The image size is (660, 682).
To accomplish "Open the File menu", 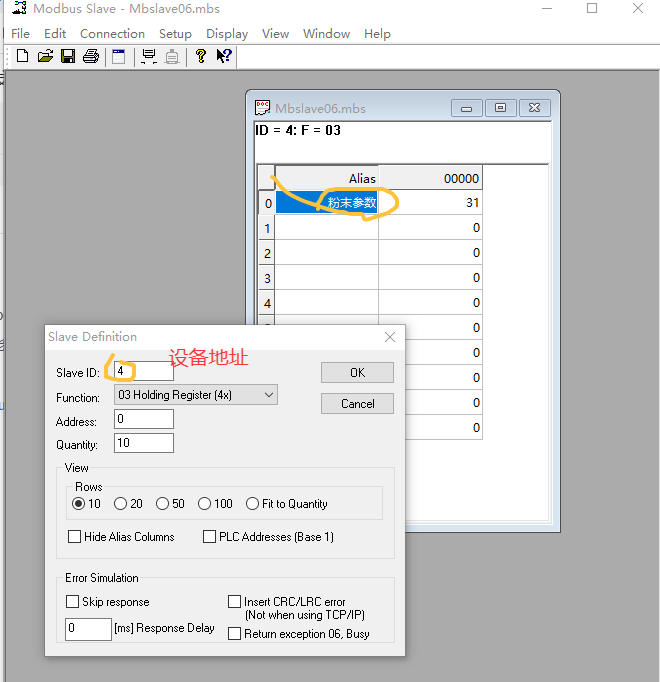I will coord(20,33).
